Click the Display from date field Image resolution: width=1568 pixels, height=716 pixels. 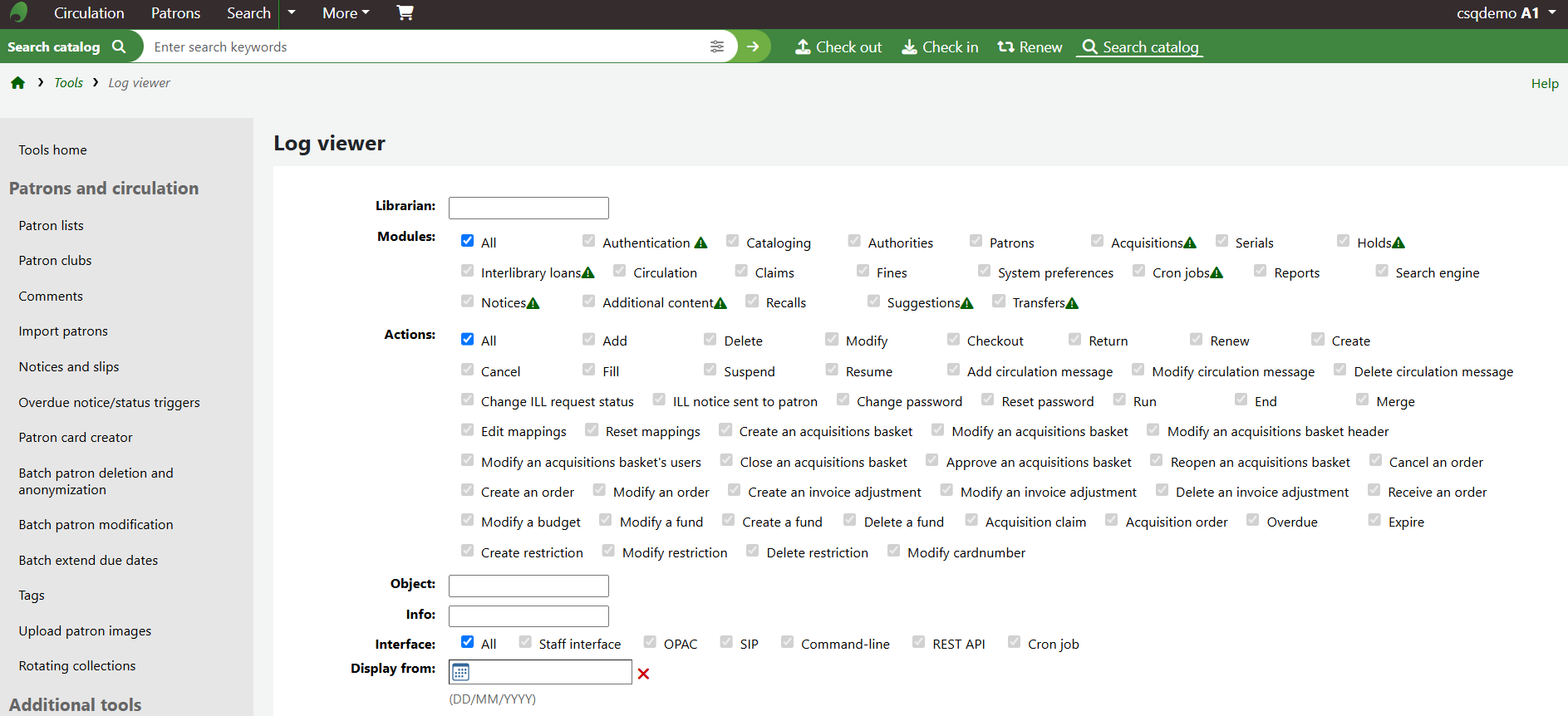(x=540, y=672)
